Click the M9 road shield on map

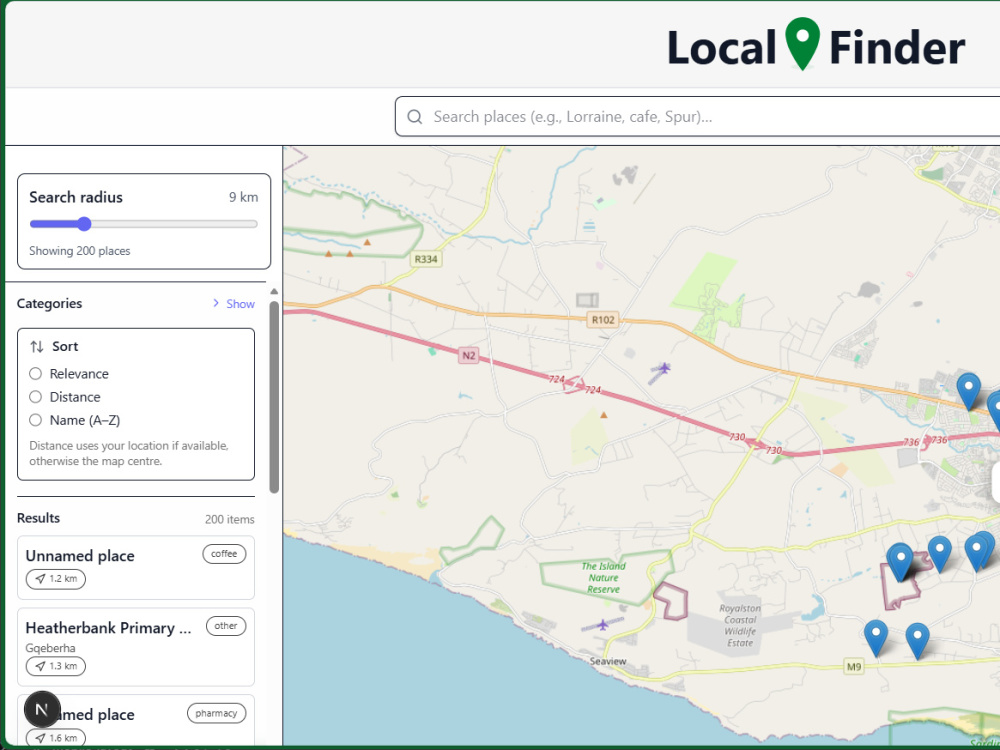(853, 667)
